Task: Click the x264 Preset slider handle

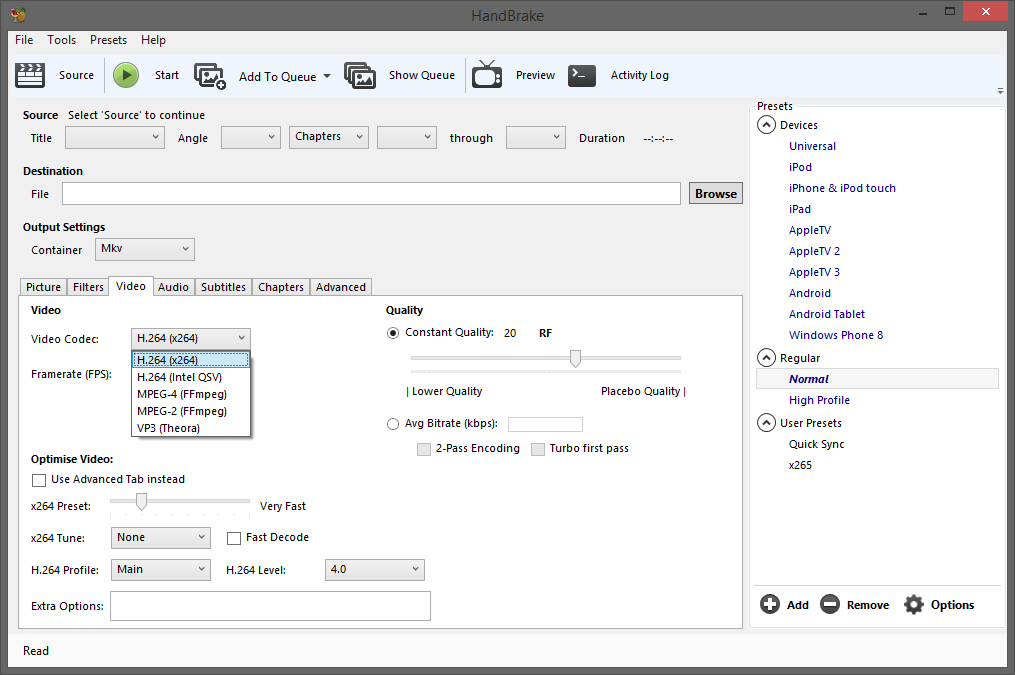Action: click(x=141, y=502)
